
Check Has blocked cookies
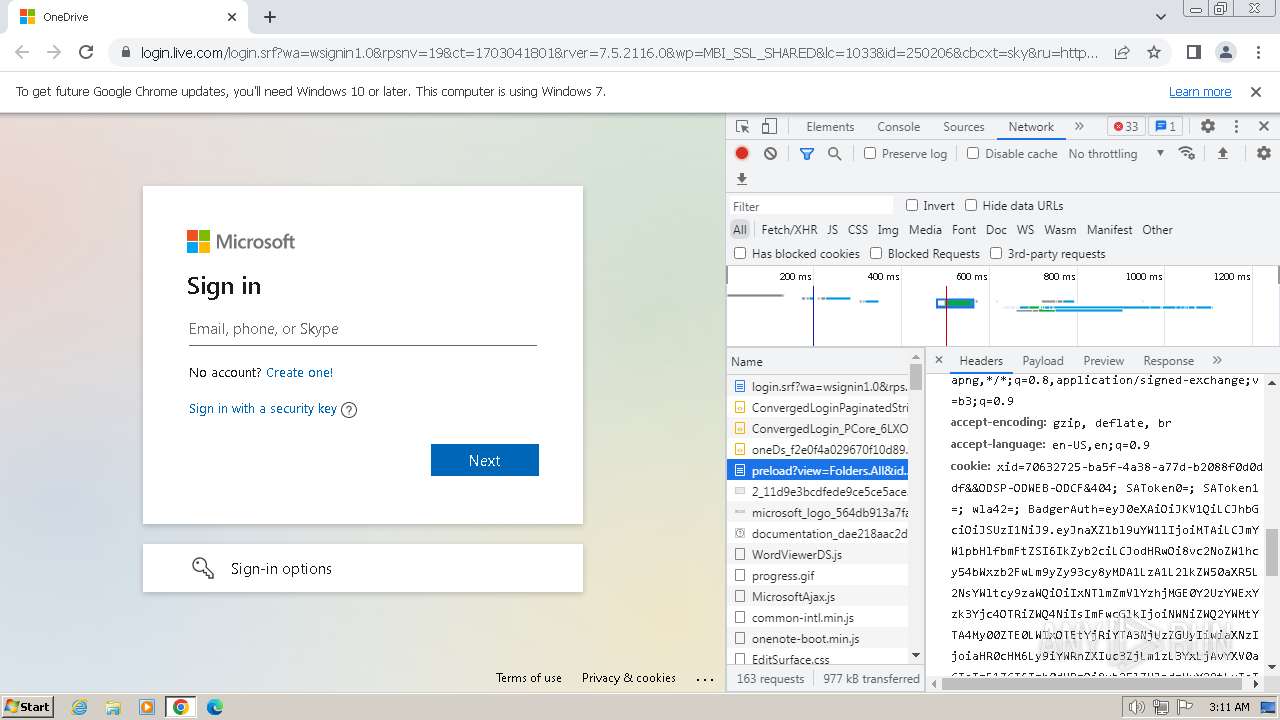(740, 253)
